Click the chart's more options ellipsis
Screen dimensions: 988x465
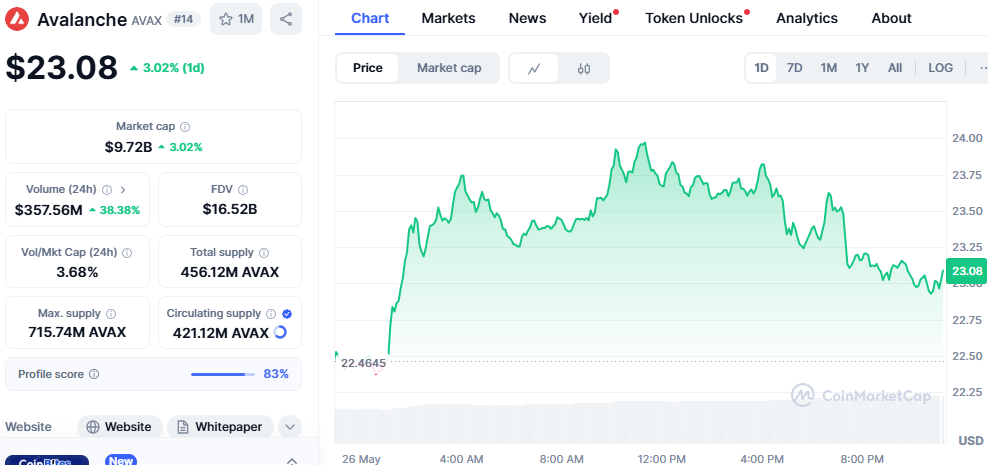pyautogui.click(x=982, y=68)
